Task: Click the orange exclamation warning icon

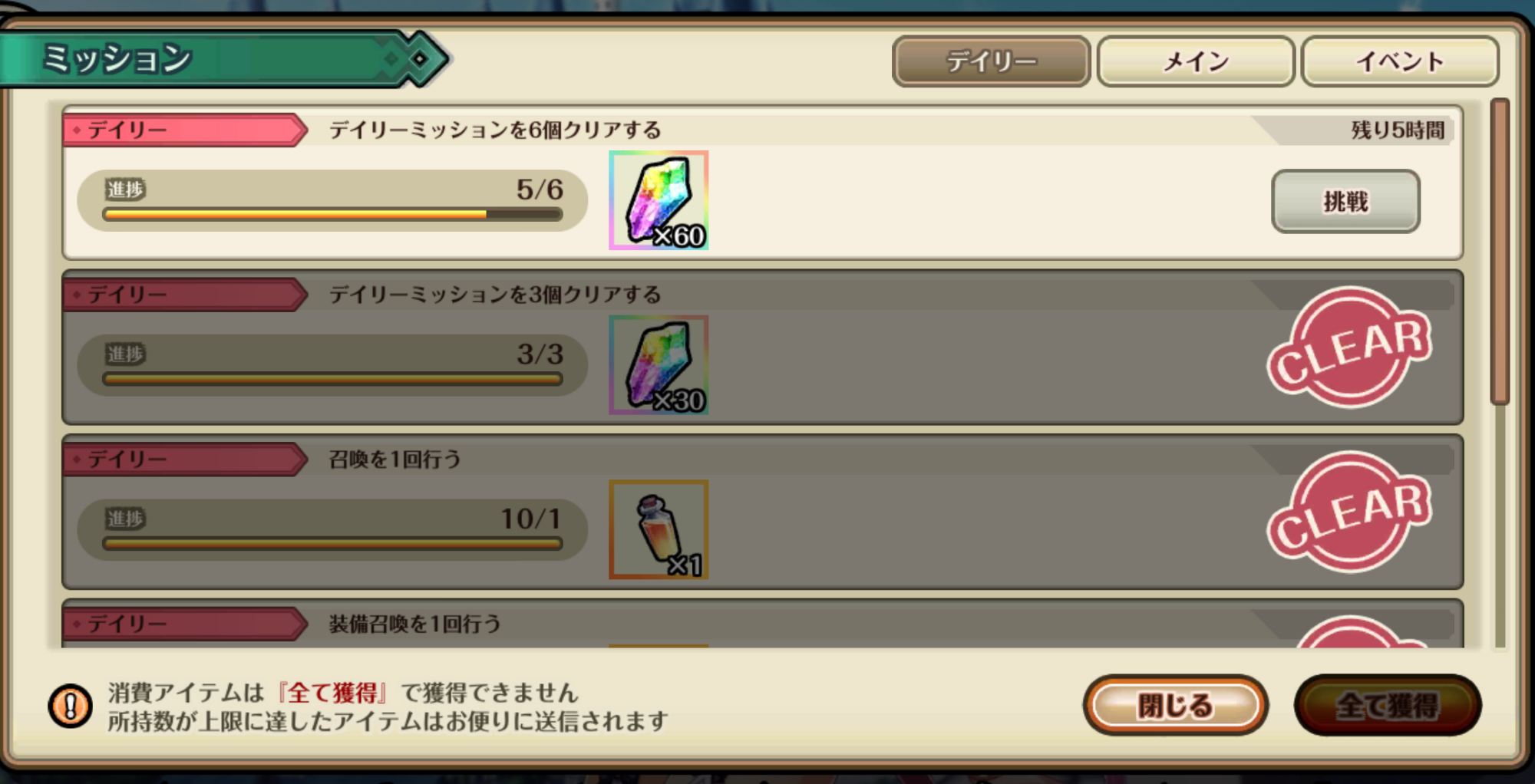Action: point(70,706)
